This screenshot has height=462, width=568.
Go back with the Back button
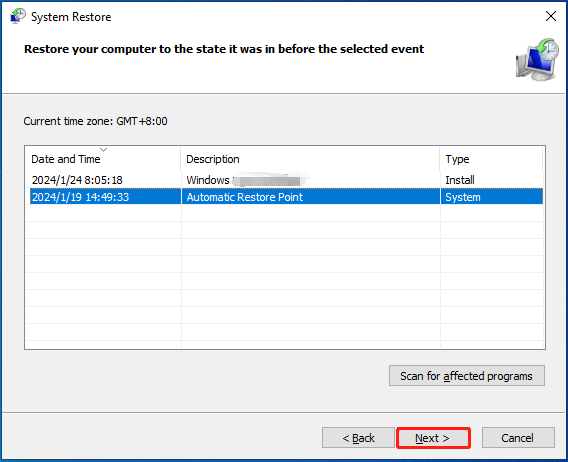(358, 438)
